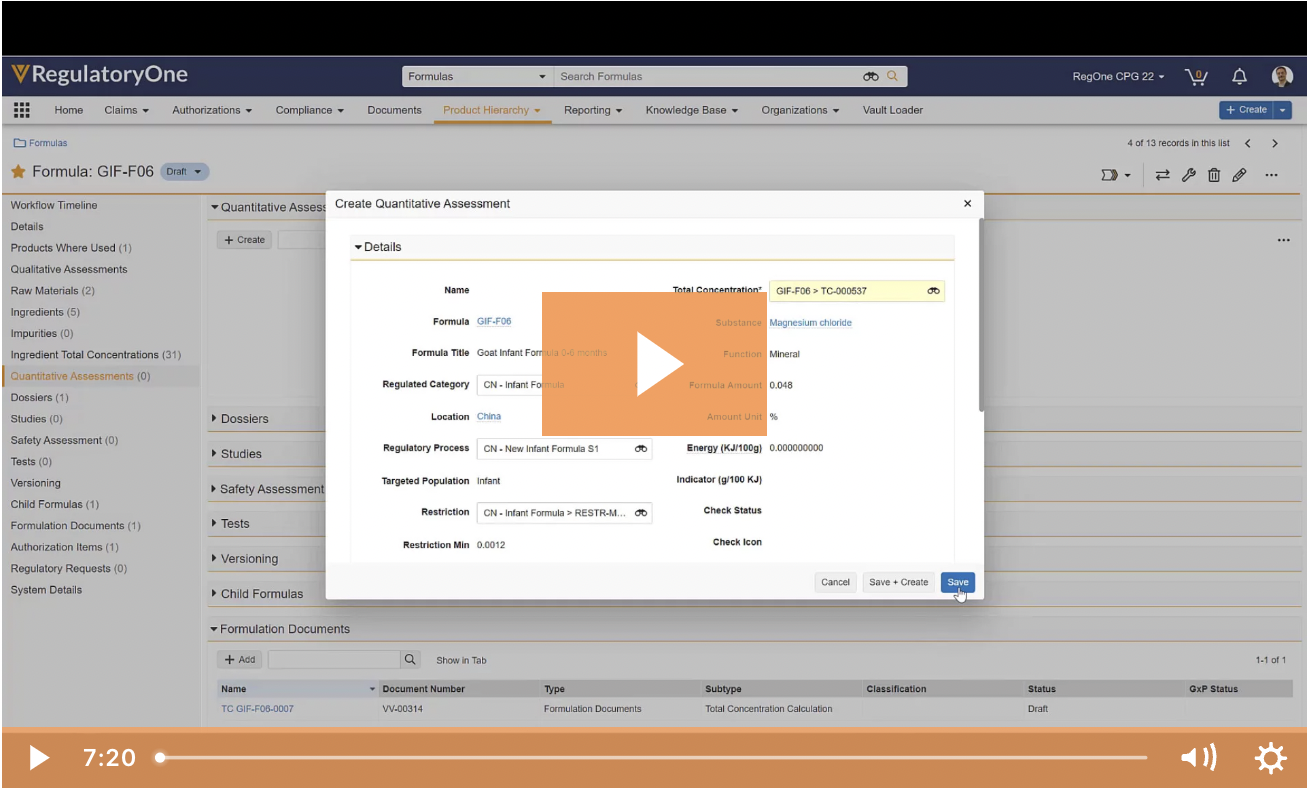Click the pencil edit icon
This screenshot has height=790, width=1310.
(1240, 175)
